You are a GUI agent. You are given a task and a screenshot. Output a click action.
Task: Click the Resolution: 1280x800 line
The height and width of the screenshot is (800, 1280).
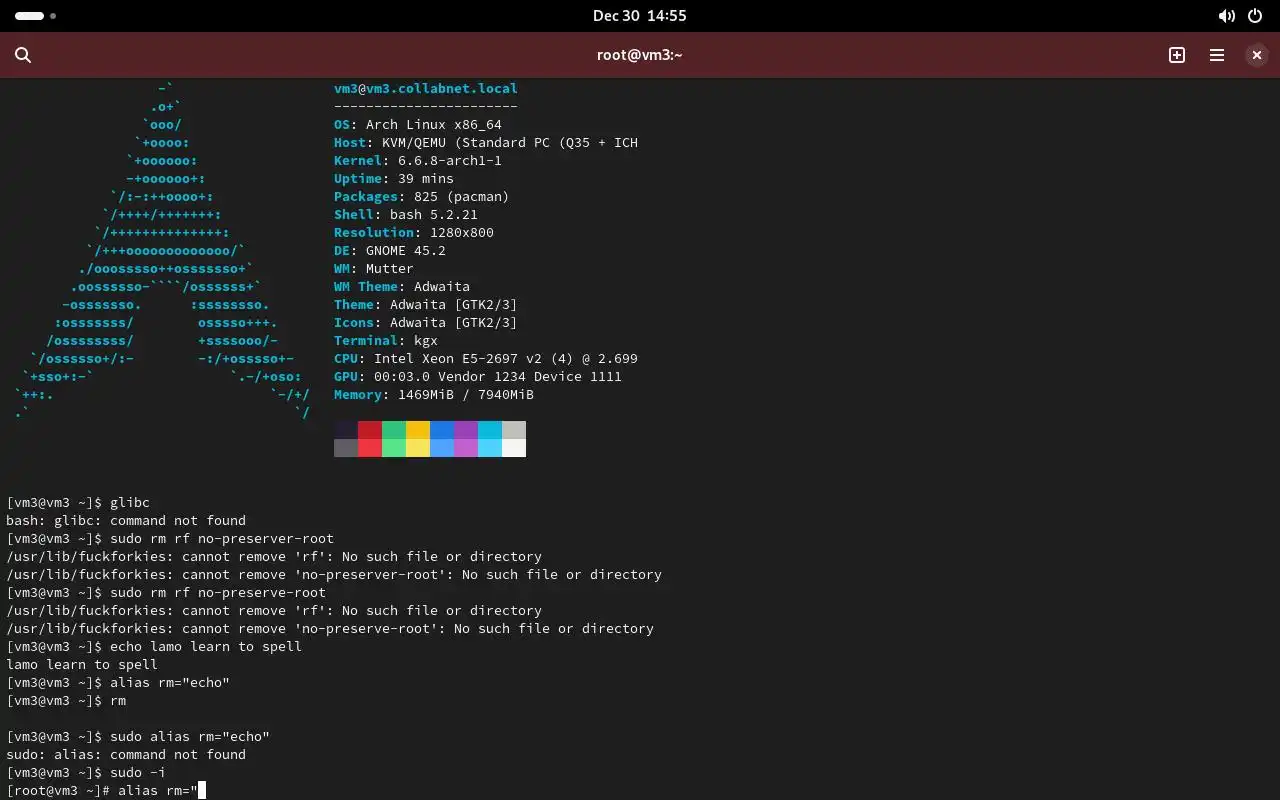(414, 232)
